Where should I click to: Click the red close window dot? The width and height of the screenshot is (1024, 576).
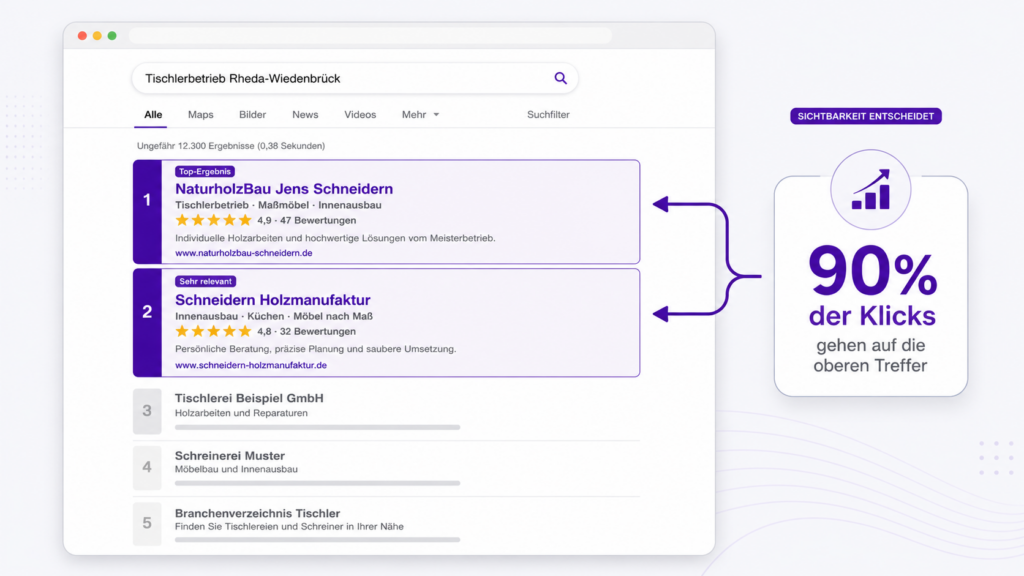tap(82, 36)
